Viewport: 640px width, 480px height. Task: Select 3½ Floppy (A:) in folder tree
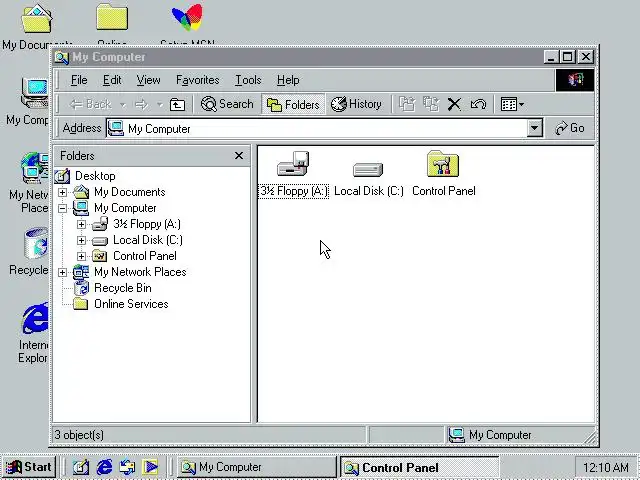(147, 224)
